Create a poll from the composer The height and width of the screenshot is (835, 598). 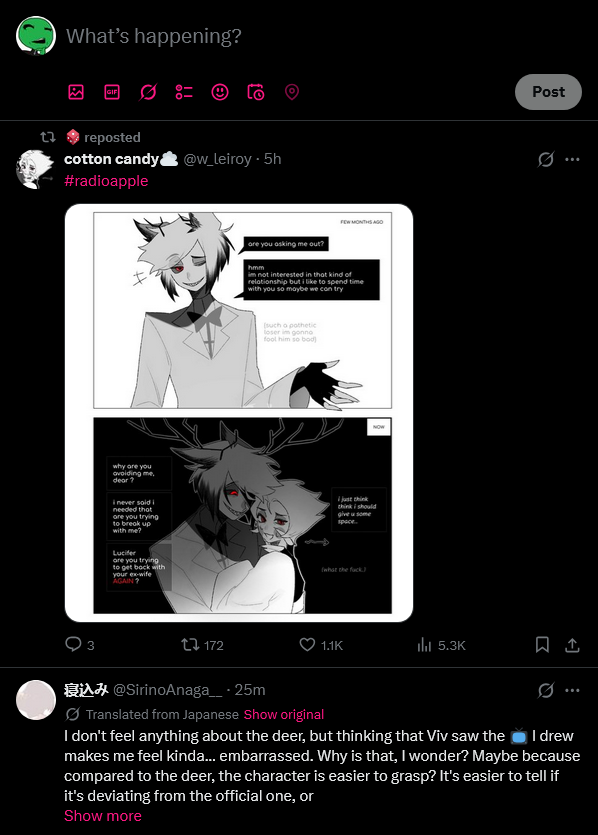tap(184, 92)
